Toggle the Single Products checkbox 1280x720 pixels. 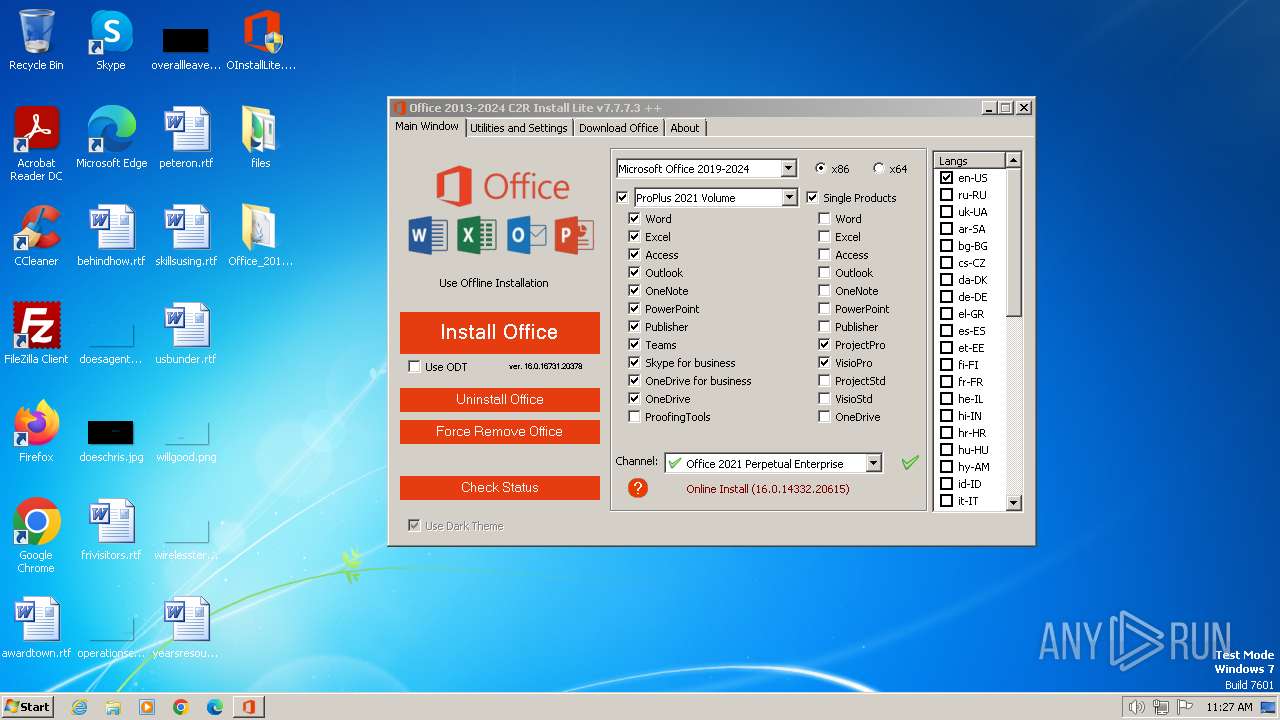point(812,197)
